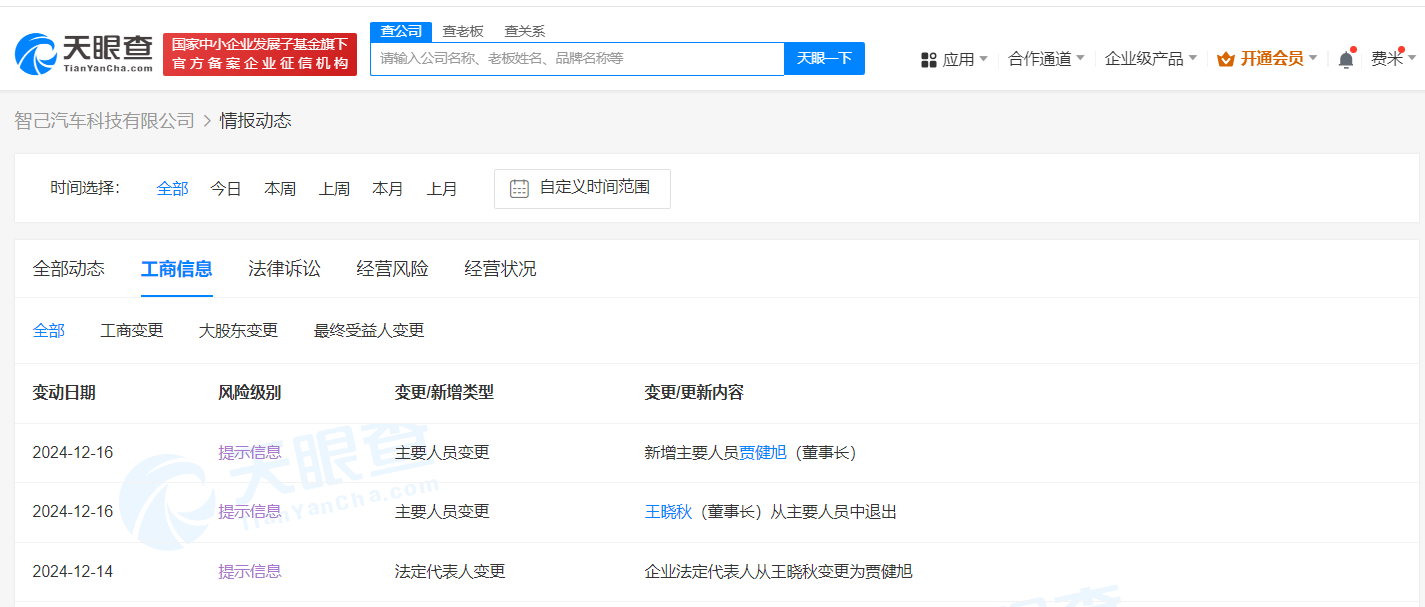Filter by 大股东变更
1425x607 pixels.
click(x=238, y=330)
